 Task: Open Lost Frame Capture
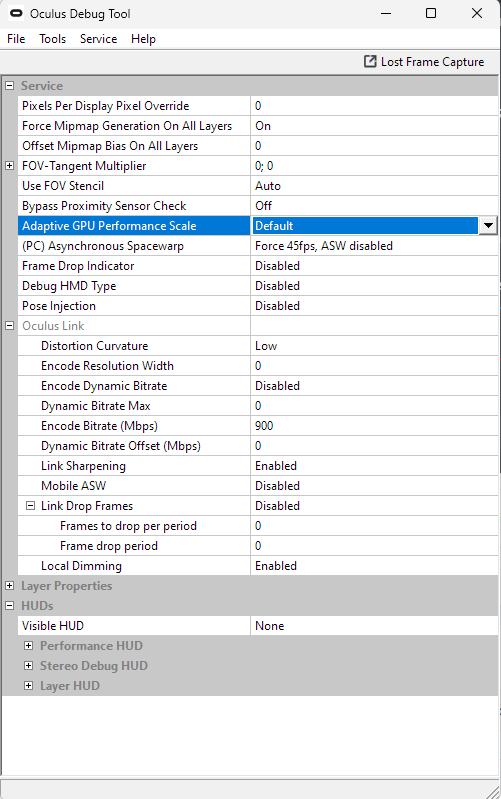(x=424, y=62)
